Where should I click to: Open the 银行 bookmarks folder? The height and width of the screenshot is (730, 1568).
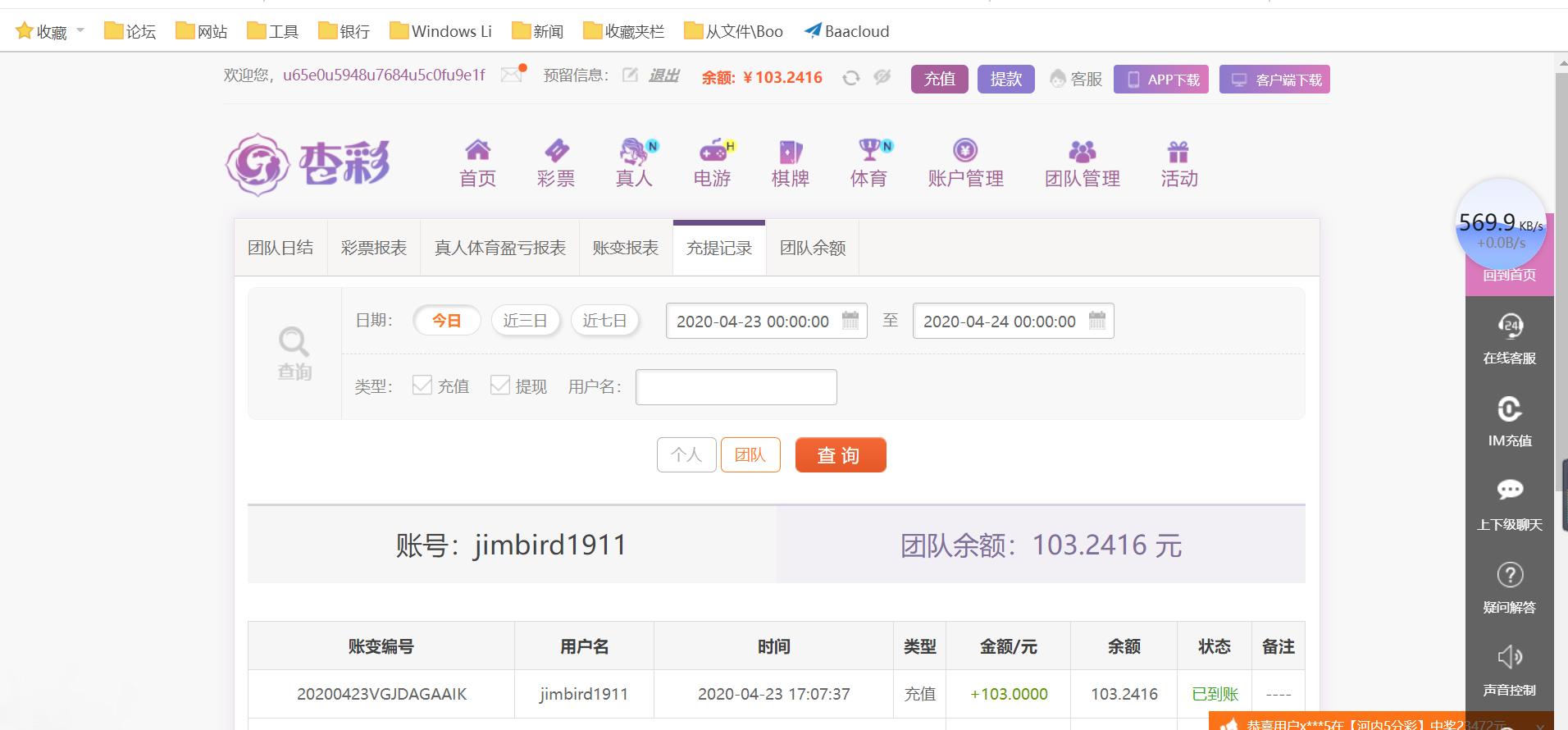coord(344,31)
